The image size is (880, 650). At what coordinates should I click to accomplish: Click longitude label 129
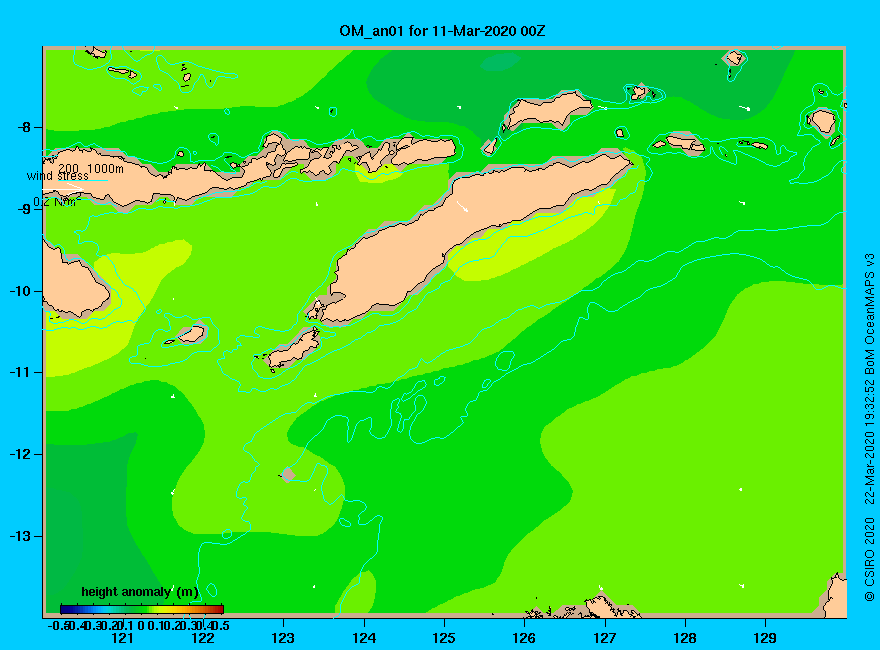click(x=765, y=638)
